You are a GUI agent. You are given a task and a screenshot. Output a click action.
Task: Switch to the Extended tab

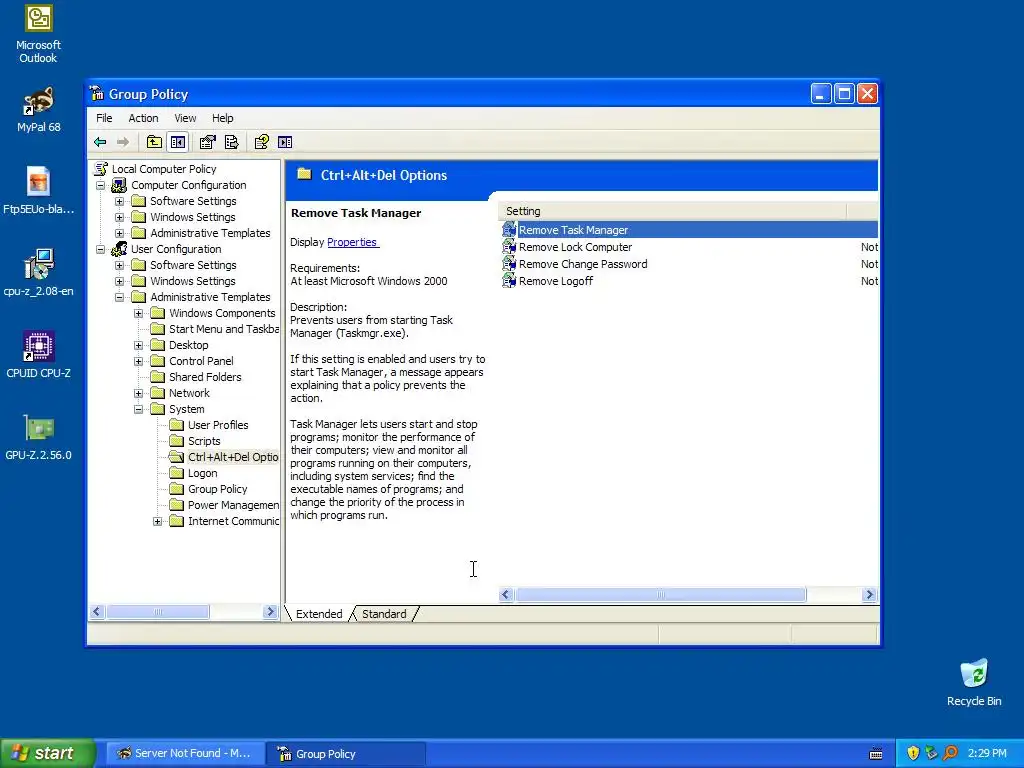[319, 614]
